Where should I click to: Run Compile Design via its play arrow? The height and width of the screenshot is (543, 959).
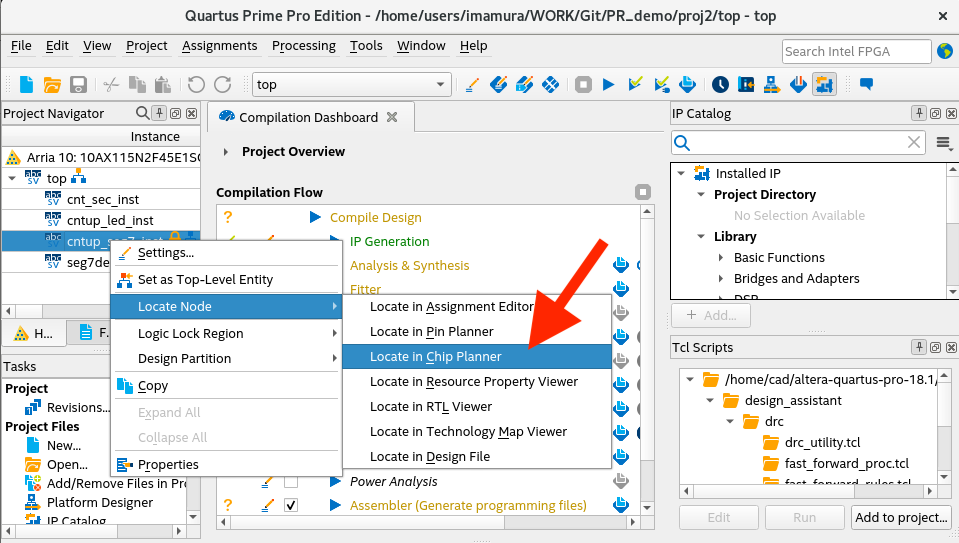[316, 217]
